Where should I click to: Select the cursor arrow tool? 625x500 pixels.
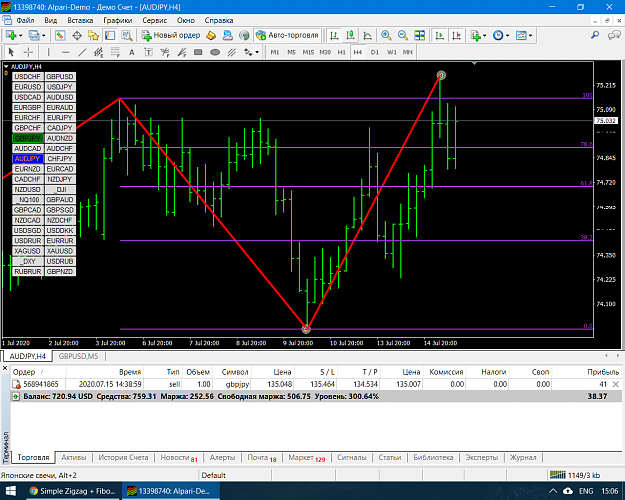pos(11,52)
